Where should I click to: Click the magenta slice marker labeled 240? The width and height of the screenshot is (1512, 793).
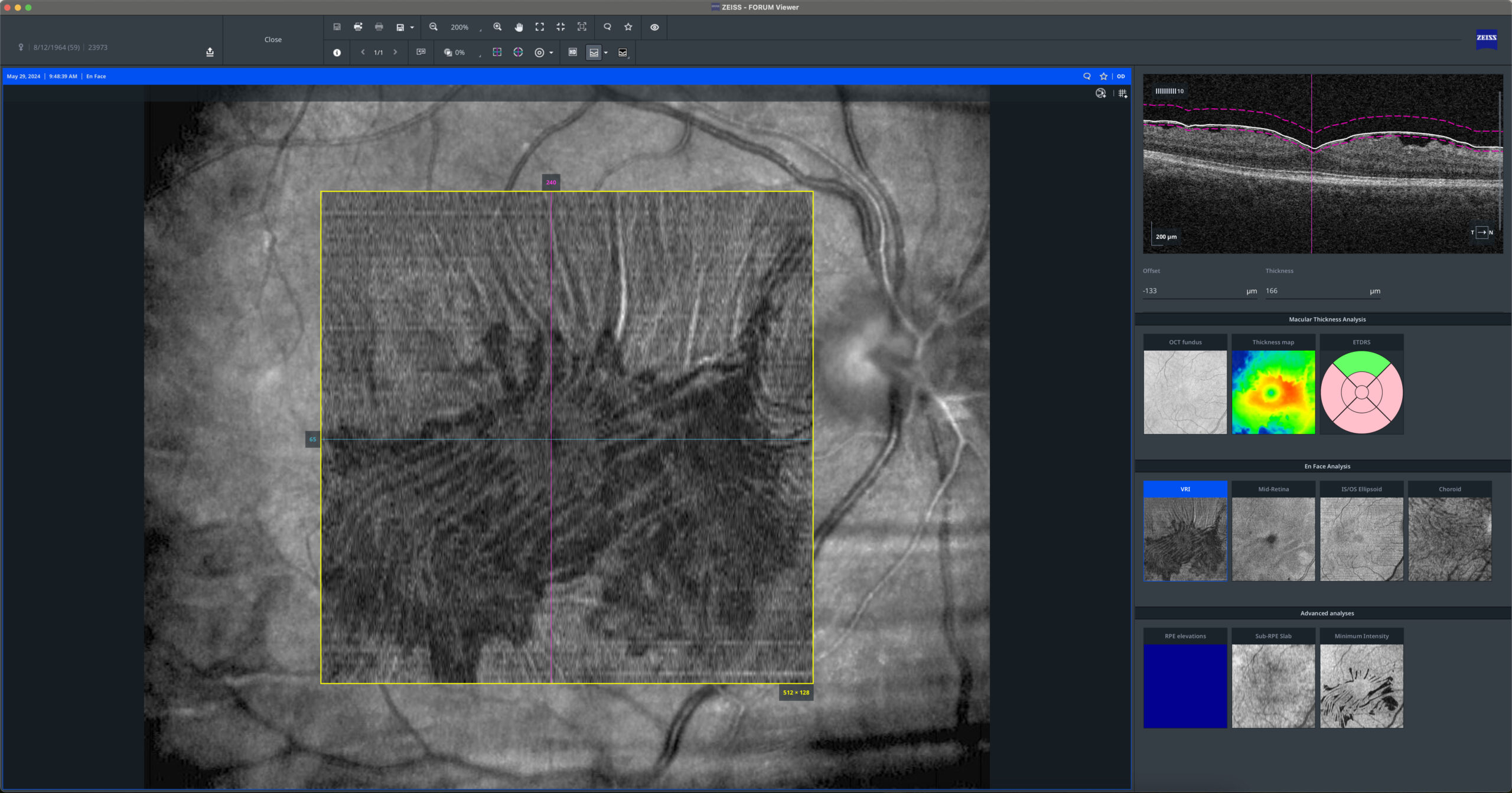click(x=551, y=182)
